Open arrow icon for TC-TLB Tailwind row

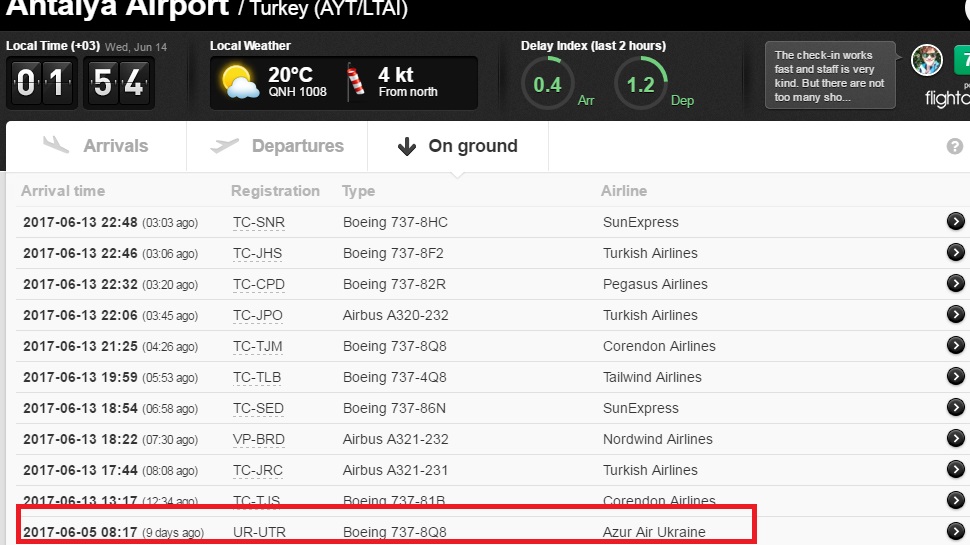coord(955,377)
